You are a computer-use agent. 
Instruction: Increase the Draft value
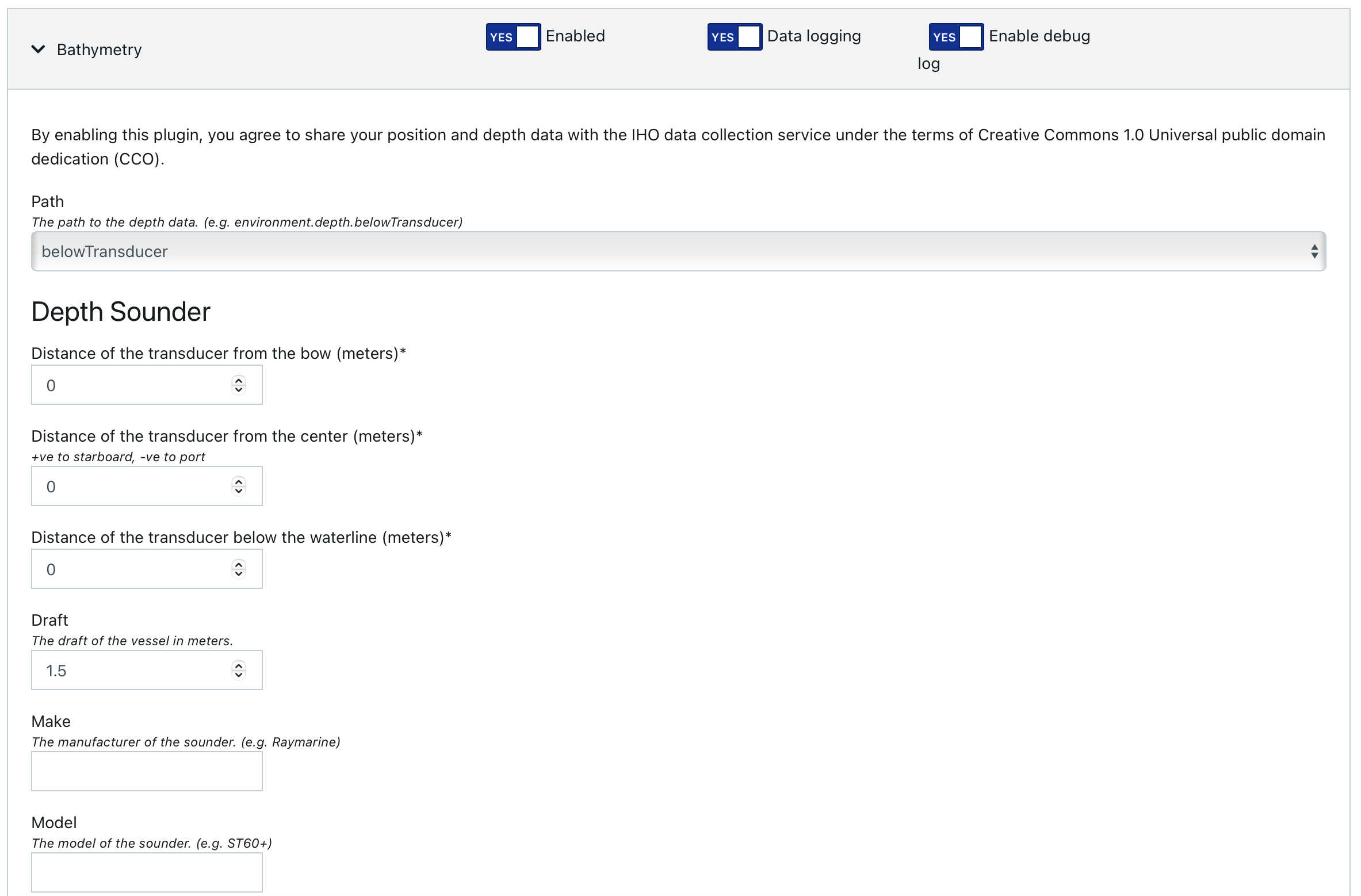tap(239, 665)
